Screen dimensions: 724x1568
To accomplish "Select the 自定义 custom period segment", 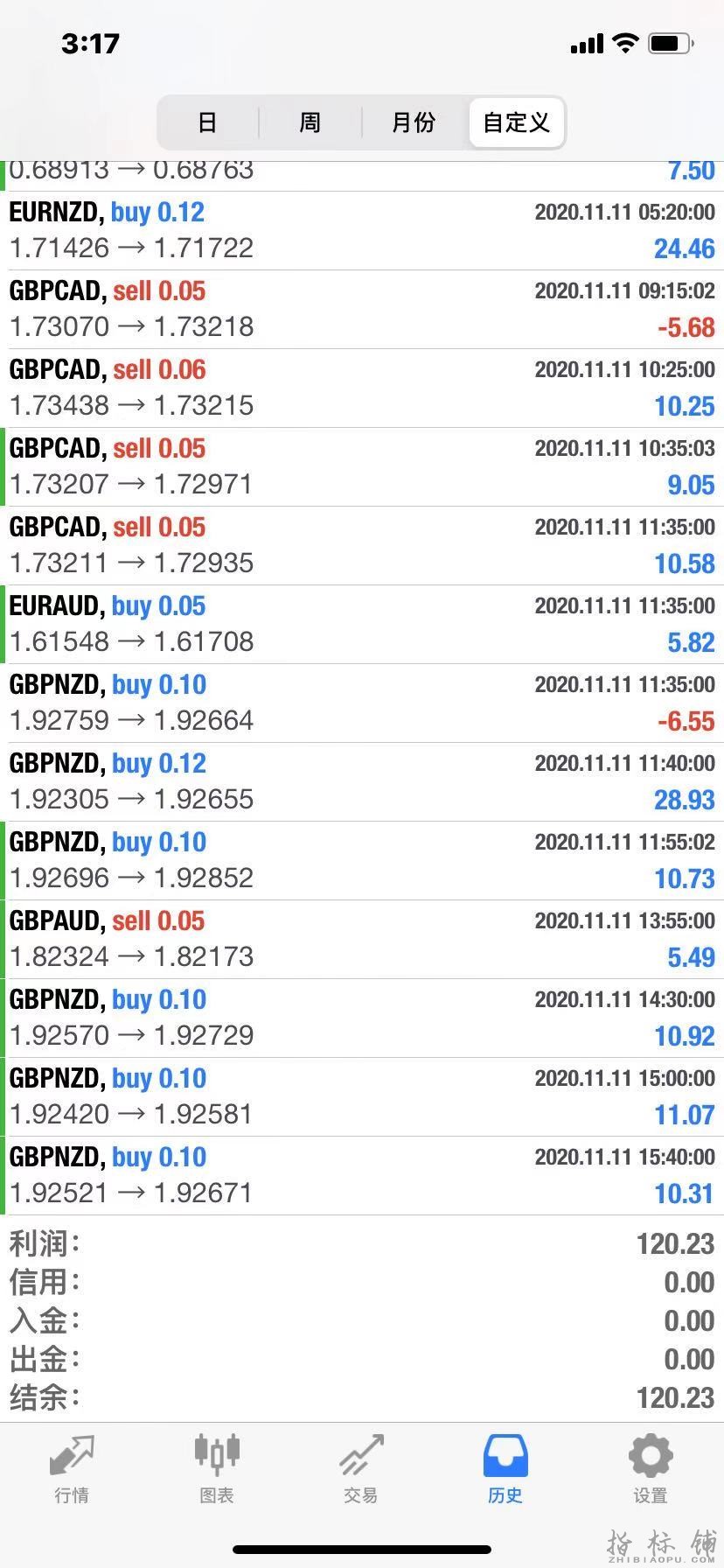I will tap(517, 122).
